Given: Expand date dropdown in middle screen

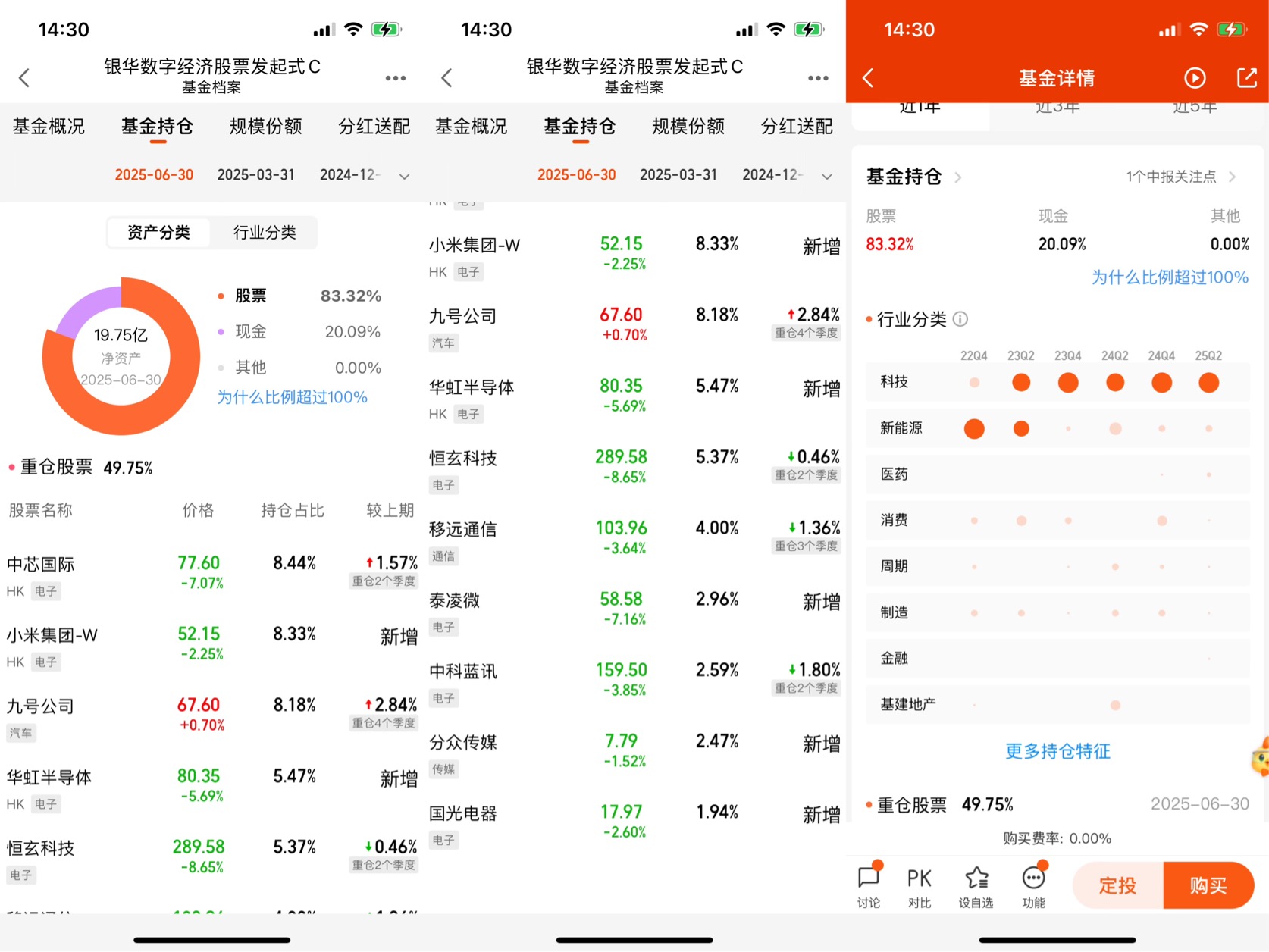Looking at the screenshot, I should click(827, 176).
